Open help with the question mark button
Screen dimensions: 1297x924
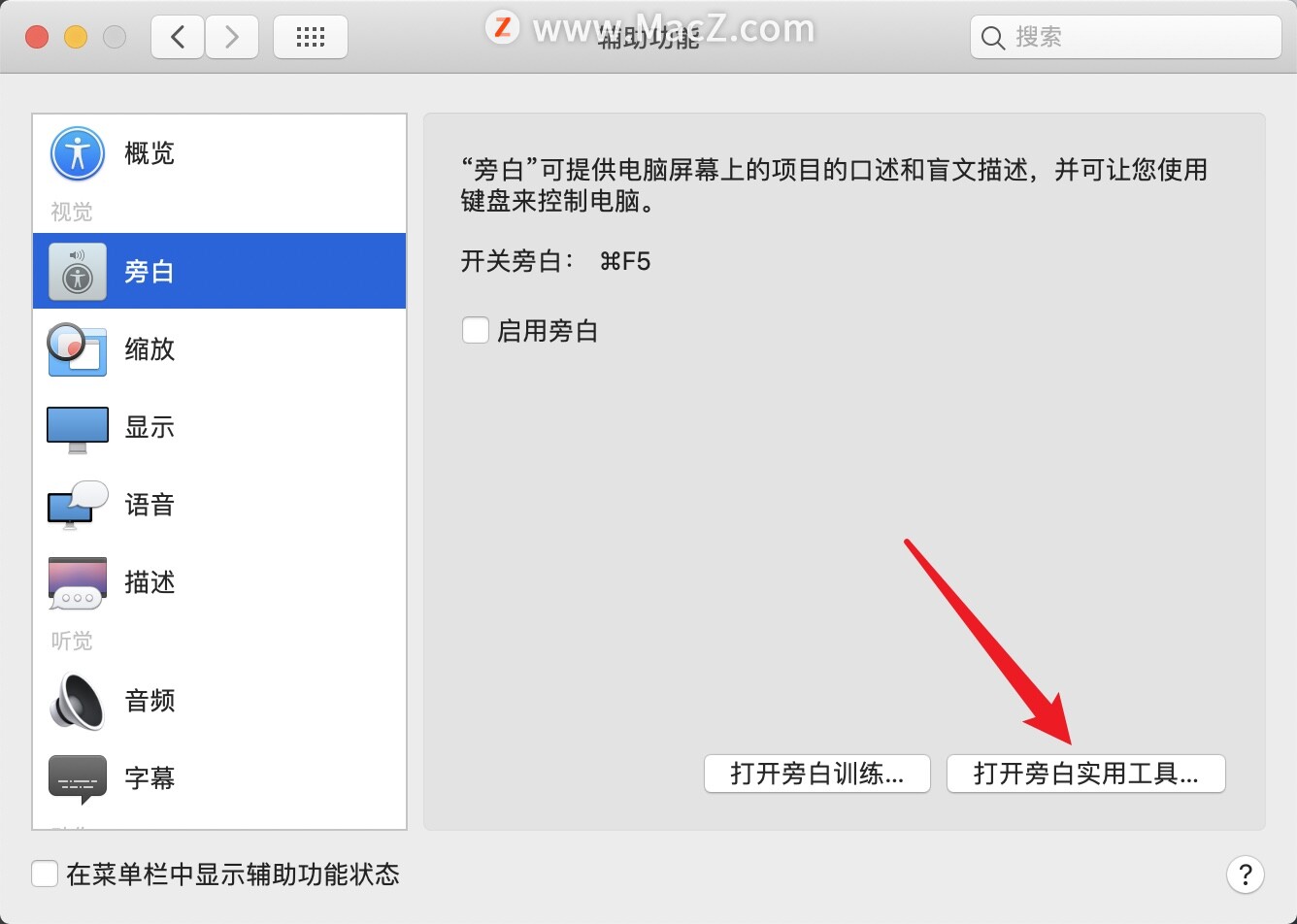click(x=1246, y=874)
